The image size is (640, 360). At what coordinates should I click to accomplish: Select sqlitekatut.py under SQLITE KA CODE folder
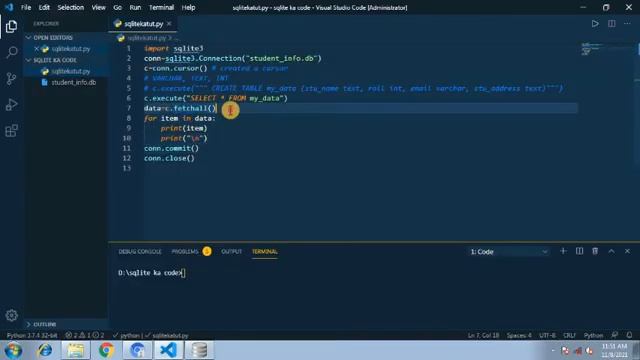point(71,71)
